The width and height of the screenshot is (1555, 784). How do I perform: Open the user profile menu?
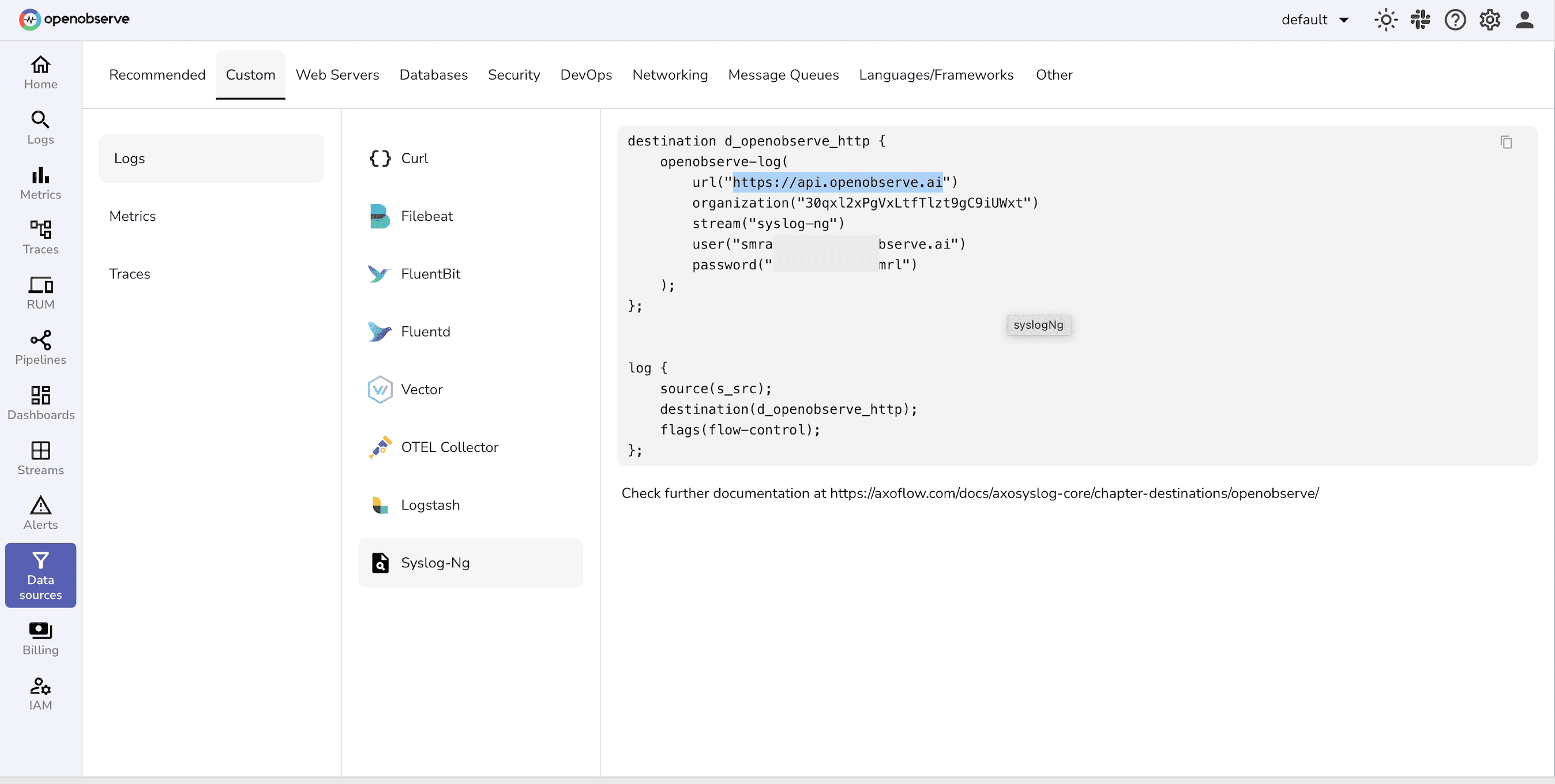point(1525,20)
